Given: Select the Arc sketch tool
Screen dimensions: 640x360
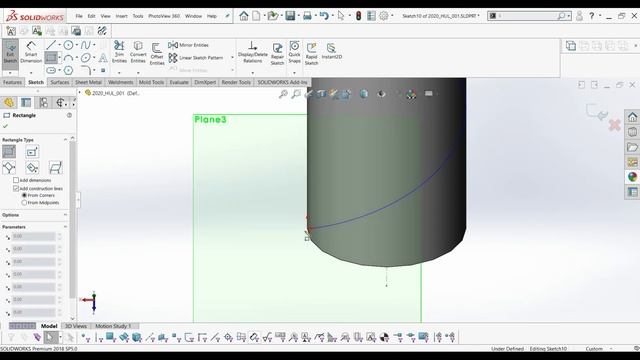Looking at the screenshot, I should tap(69, 58).
